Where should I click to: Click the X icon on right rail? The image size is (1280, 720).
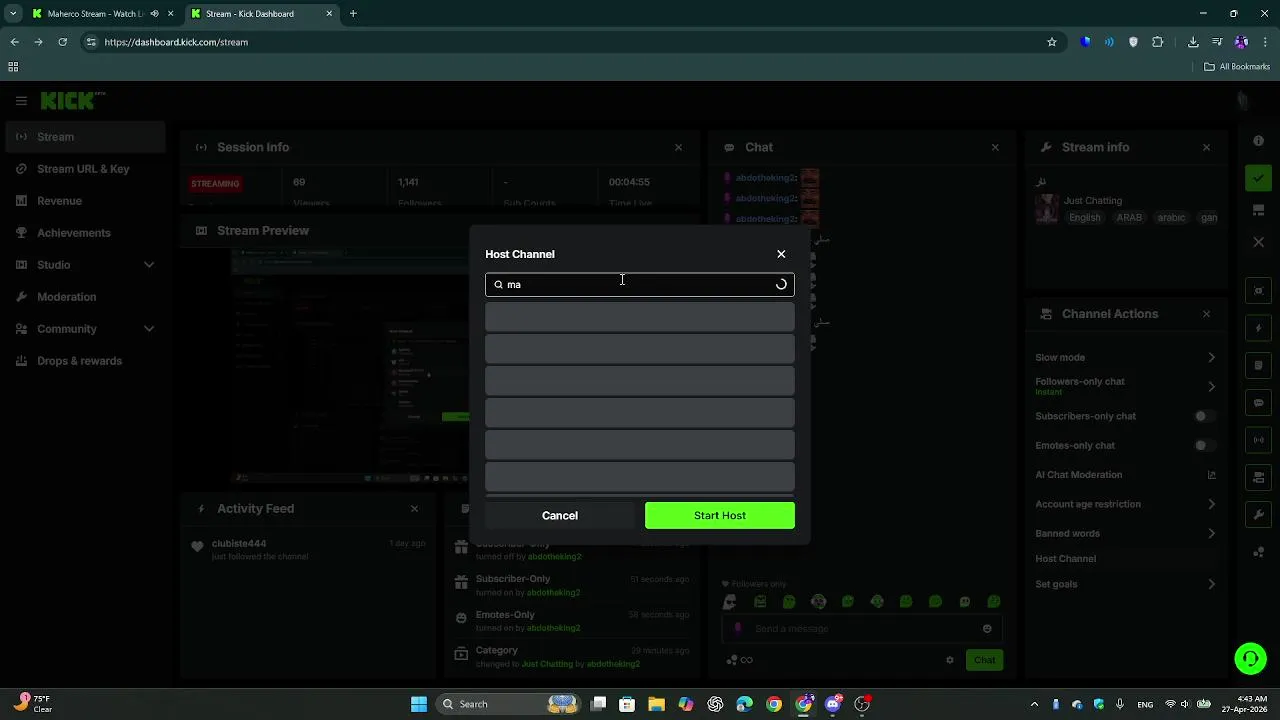(x=1259, y=242)
